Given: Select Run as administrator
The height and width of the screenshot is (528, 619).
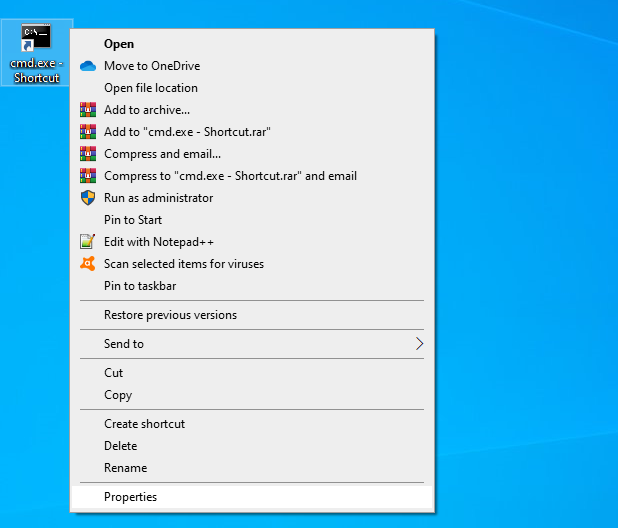Looking at the screenshot, I should pos(252,198).
